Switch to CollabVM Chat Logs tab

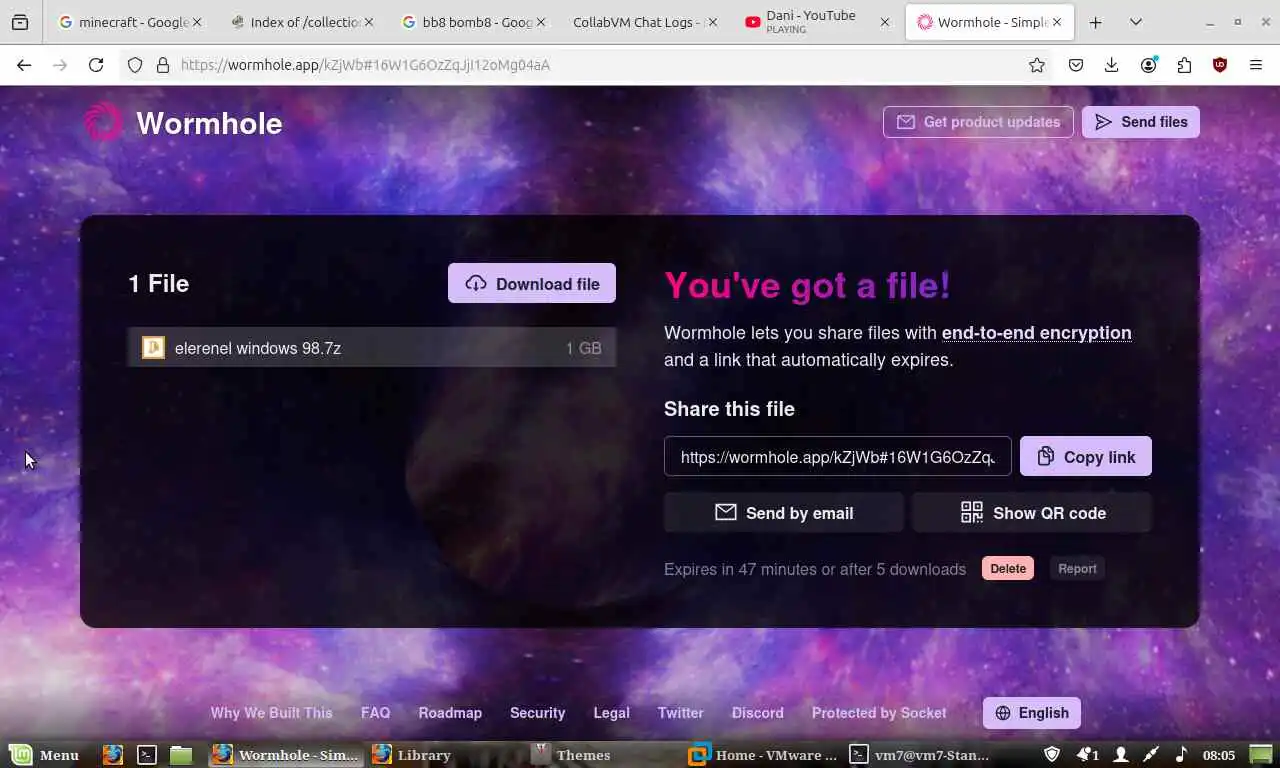(645, 22)
